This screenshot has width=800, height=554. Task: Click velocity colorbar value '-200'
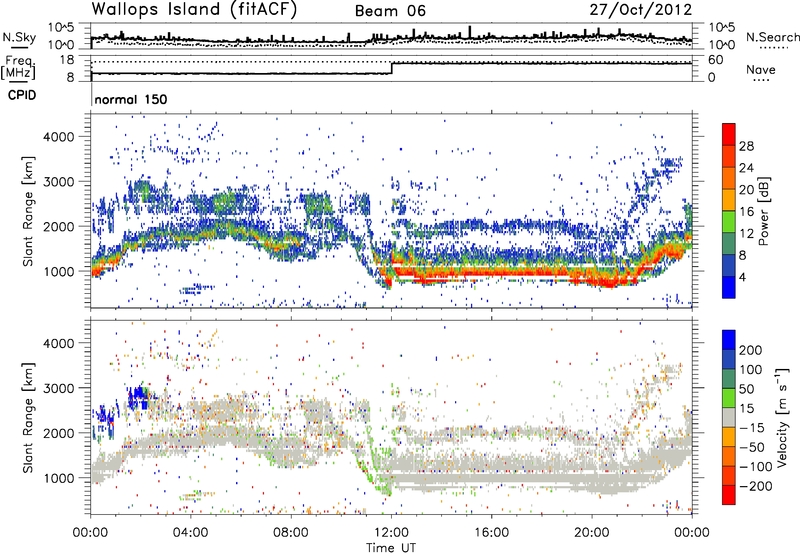[x=756, y=486]
